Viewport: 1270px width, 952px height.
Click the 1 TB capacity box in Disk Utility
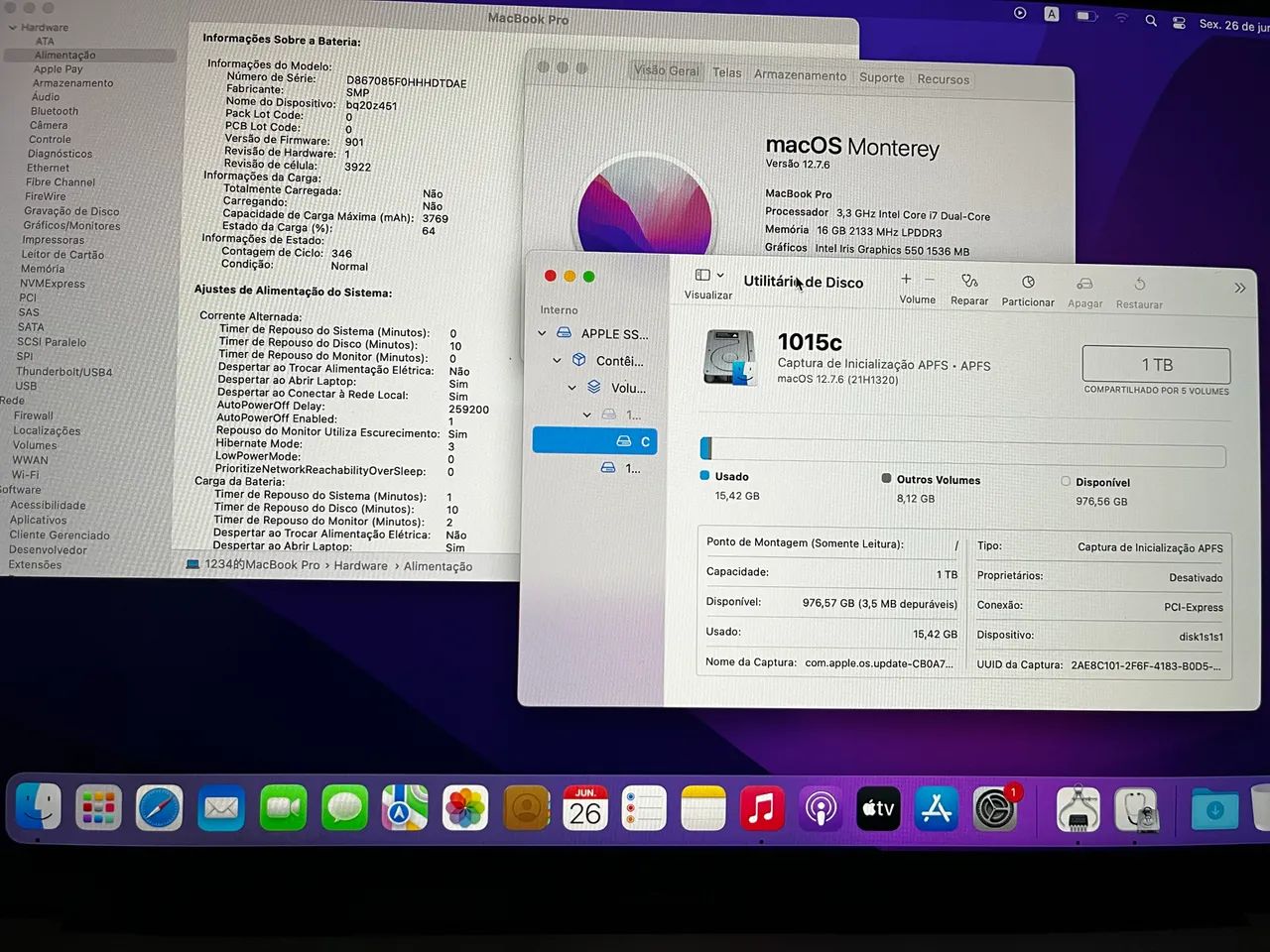[1156, 365]
